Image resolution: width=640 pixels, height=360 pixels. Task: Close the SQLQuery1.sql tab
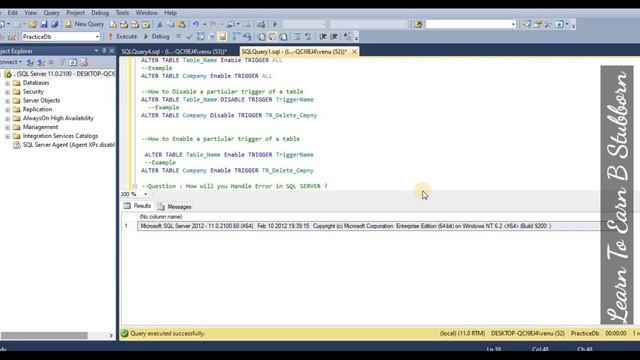[354, 51]
